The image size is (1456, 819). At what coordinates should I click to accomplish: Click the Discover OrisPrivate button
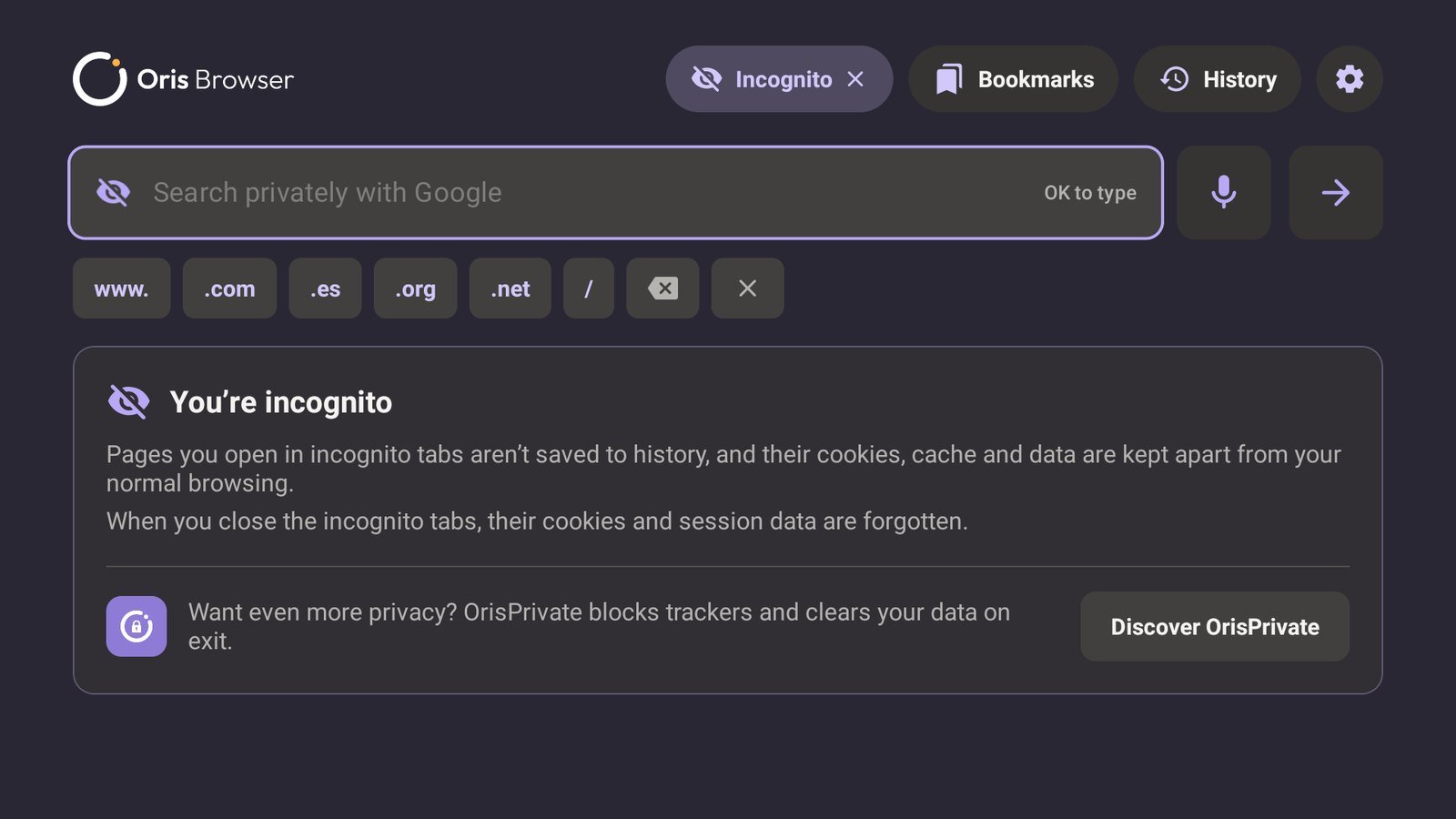(x=1215, y=627)
